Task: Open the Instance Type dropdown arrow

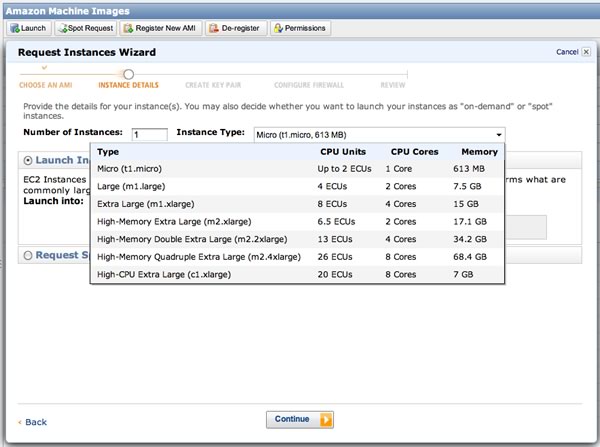Action: click(x=497, y=133)
